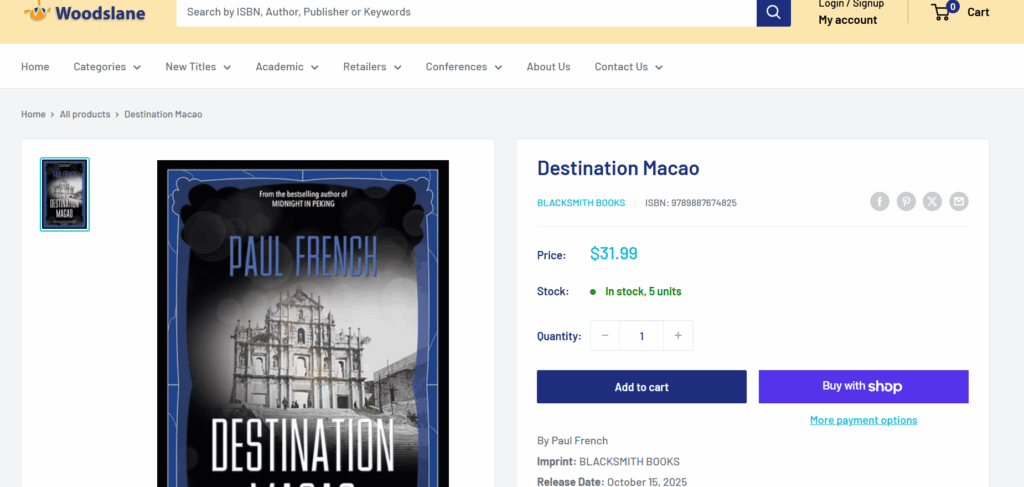Open the Home menu item
Image resolution: width=1024 pixels, height=487 pixels.
point(35,67)
